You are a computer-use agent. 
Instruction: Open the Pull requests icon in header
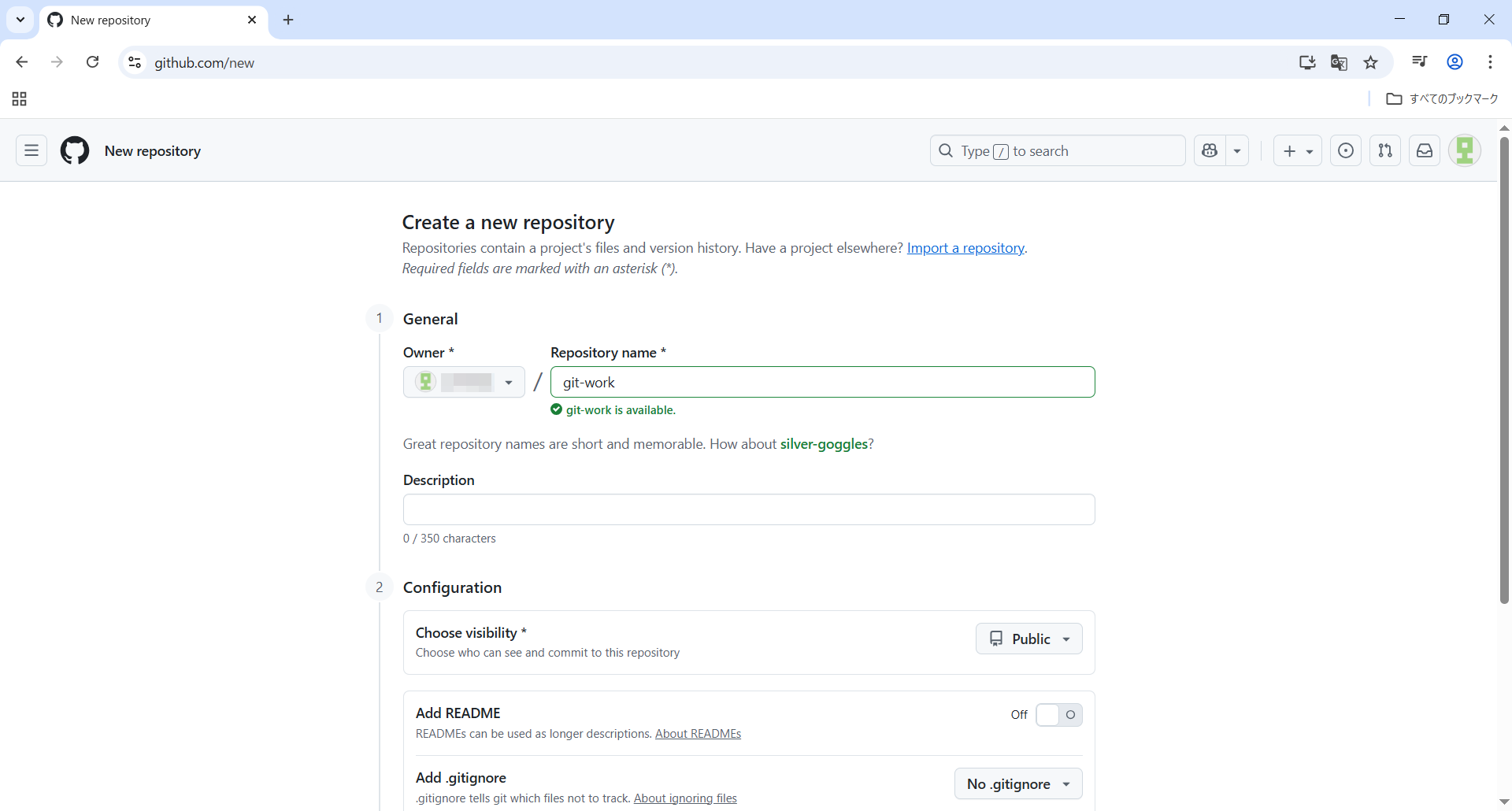1385,150
